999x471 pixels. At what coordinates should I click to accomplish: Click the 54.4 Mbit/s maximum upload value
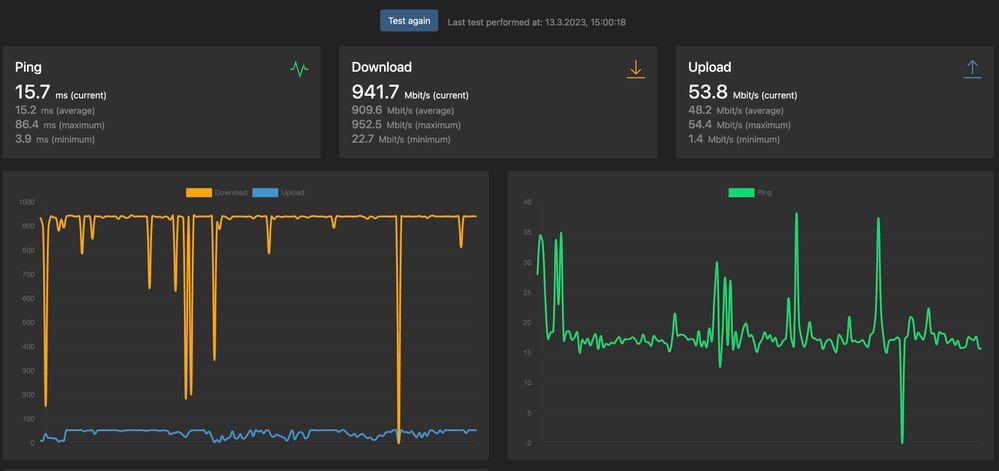point(739,125)
